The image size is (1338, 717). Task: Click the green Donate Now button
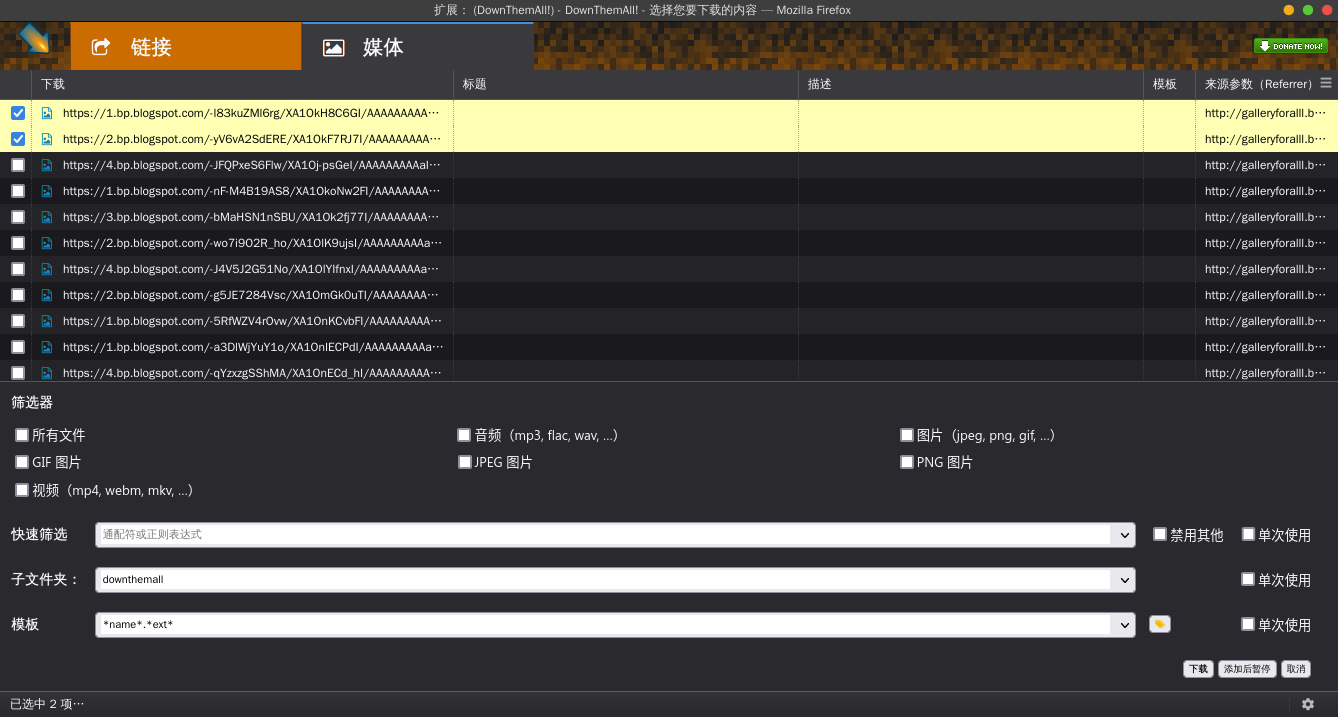(x=1290, y=46)
